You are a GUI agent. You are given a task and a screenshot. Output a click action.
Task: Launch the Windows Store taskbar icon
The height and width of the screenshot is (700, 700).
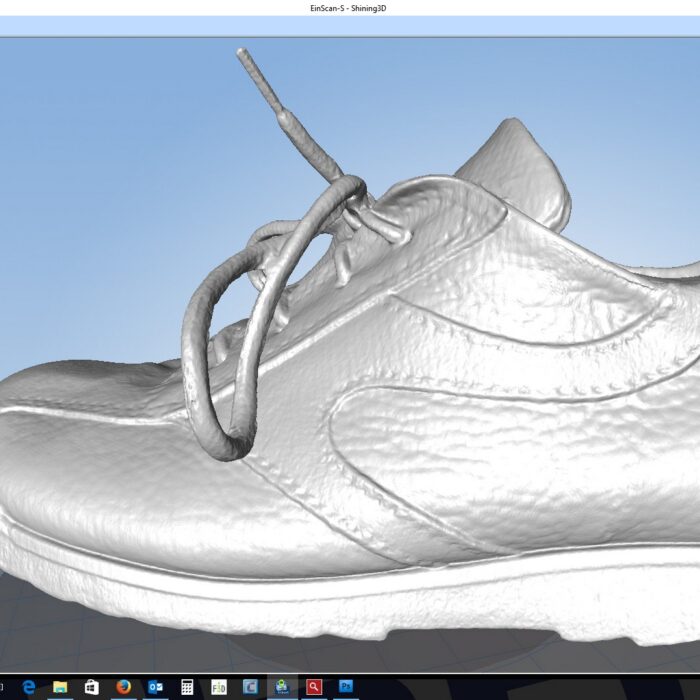pyautogui.click(x=92, y=687)
